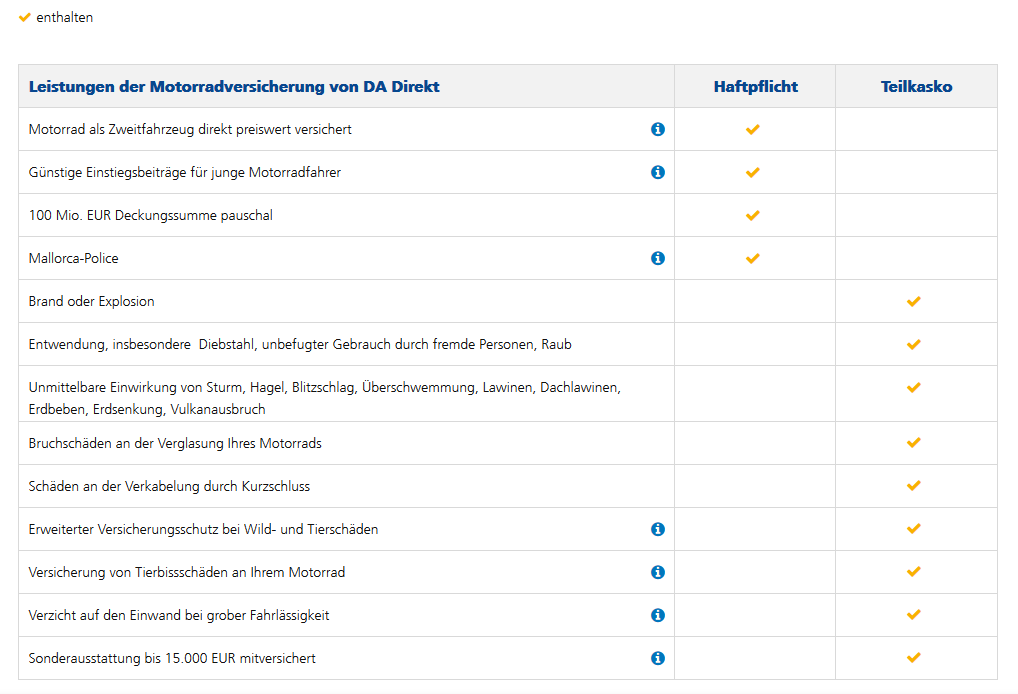
Task: Click Sonderausstattung bis 15.000 EUR mitversichert text
Action: click(x=172, y=658)
